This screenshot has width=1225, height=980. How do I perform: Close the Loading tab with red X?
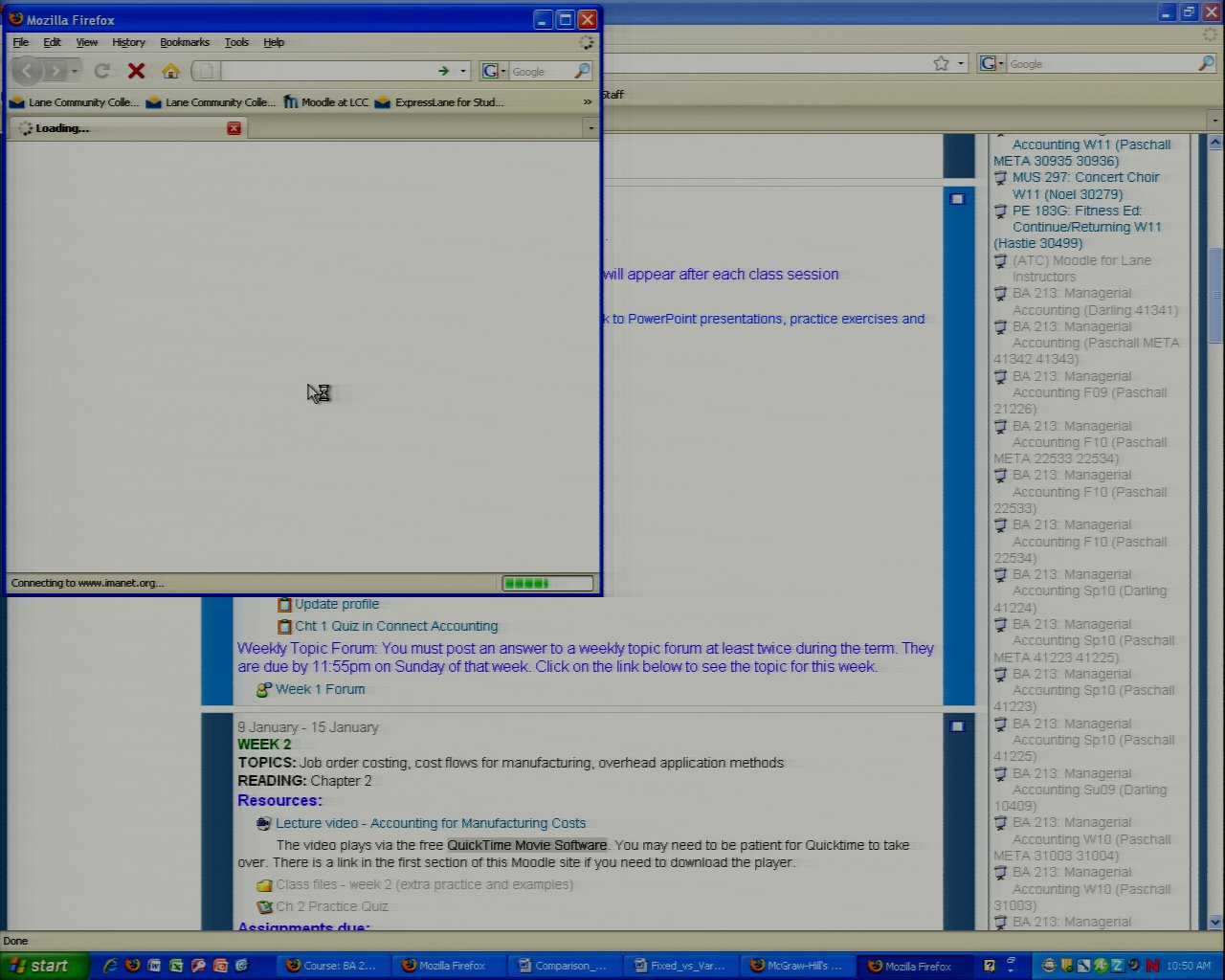(x=234, y=128)
